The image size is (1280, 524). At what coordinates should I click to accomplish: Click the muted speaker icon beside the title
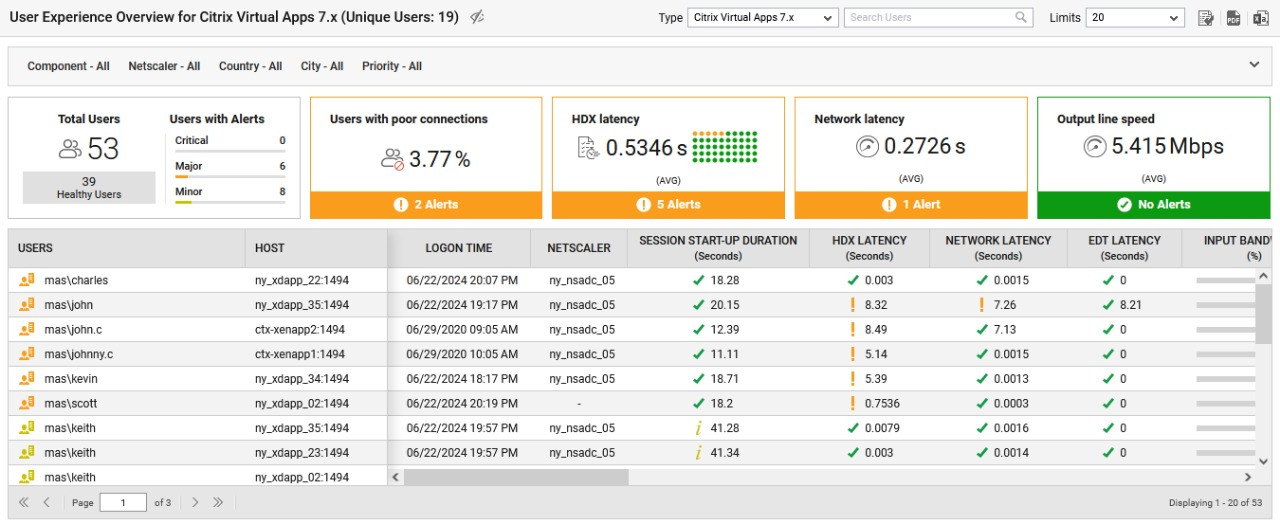point(477,18)
